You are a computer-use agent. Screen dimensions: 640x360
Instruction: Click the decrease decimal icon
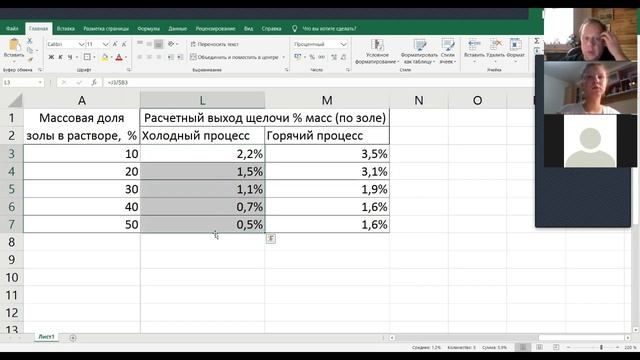click(x=344, y=57)
